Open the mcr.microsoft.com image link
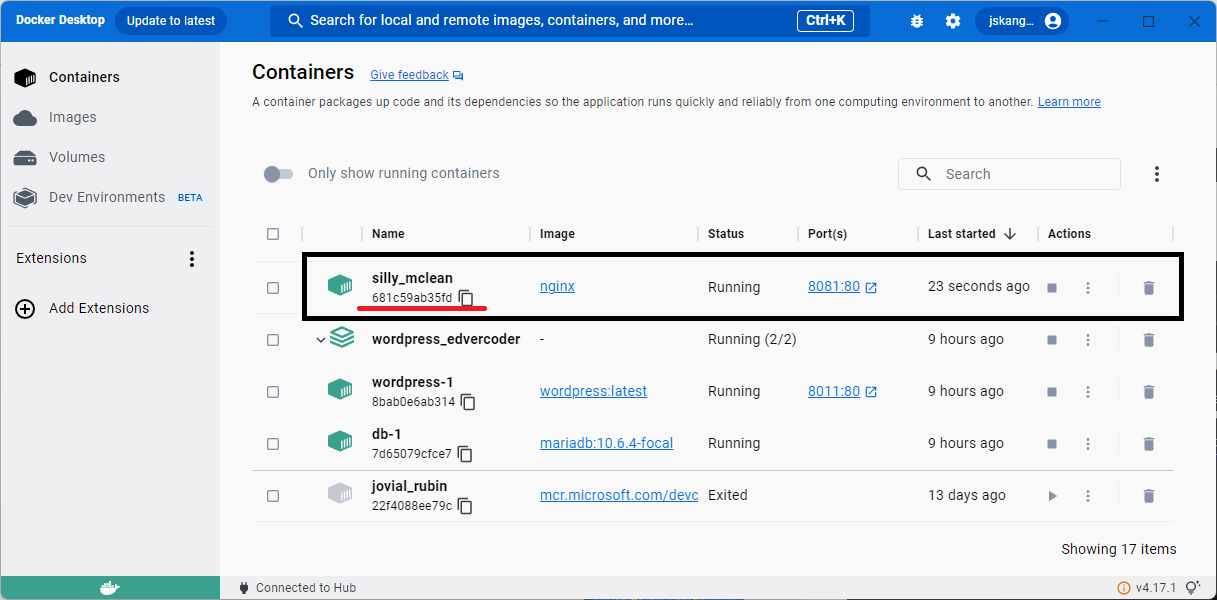 click(619, 495)
